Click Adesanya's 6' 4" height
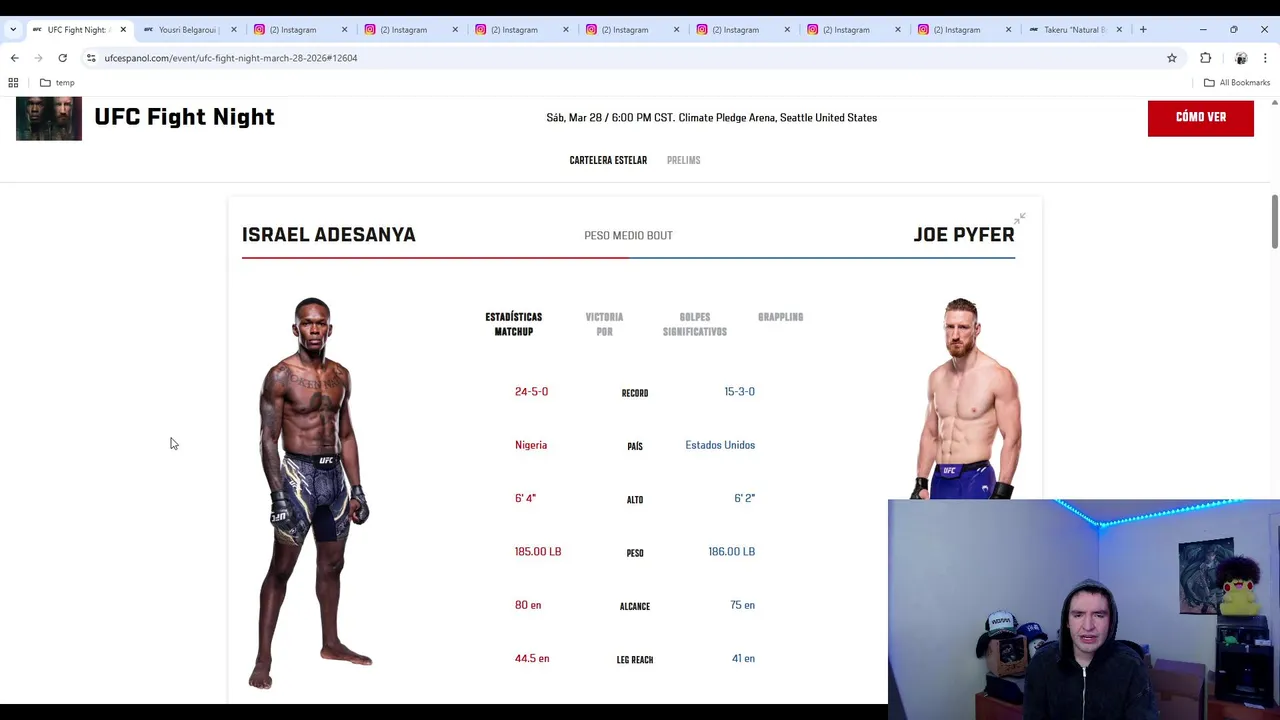 (525, 498)
